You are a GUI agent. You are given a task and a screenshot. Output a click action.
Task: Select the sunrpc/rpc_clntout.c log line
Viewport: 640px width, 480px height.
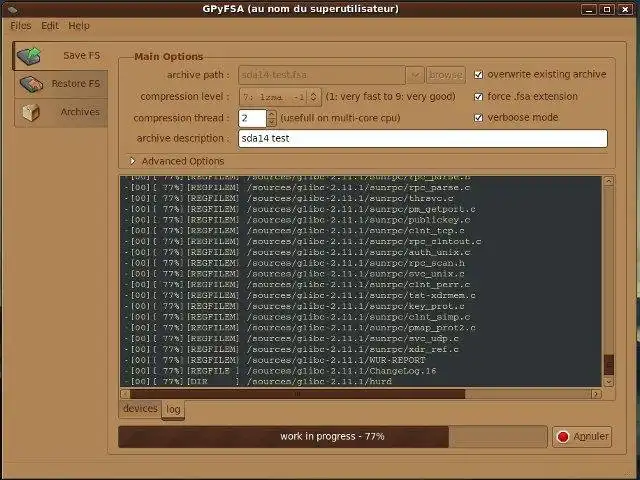303,242
